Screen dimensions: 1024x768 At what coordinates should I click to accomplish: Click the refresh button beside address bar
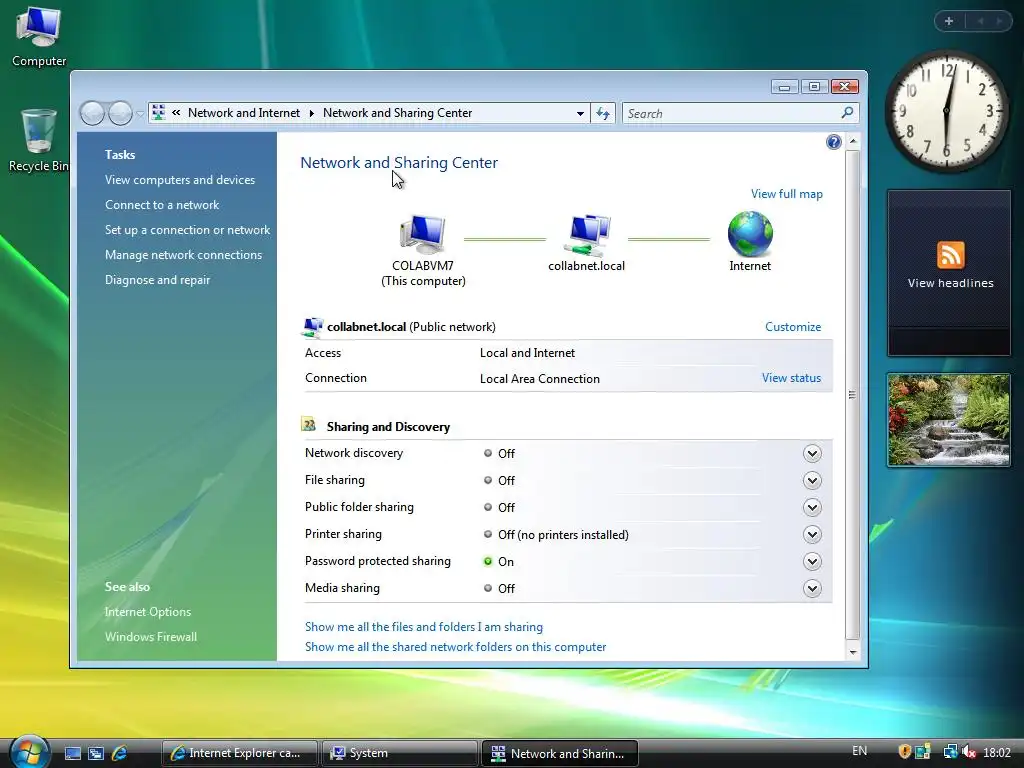[x=603, y=114]
